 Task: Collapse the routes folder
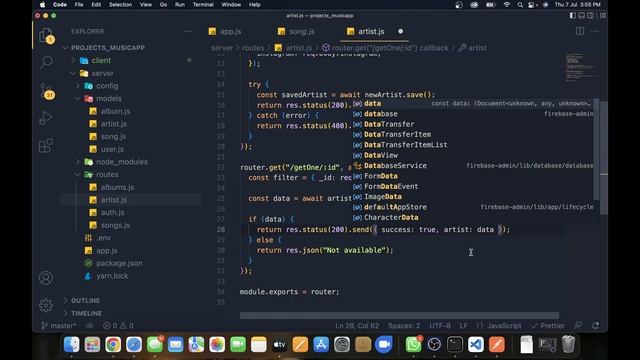(107, 175)
